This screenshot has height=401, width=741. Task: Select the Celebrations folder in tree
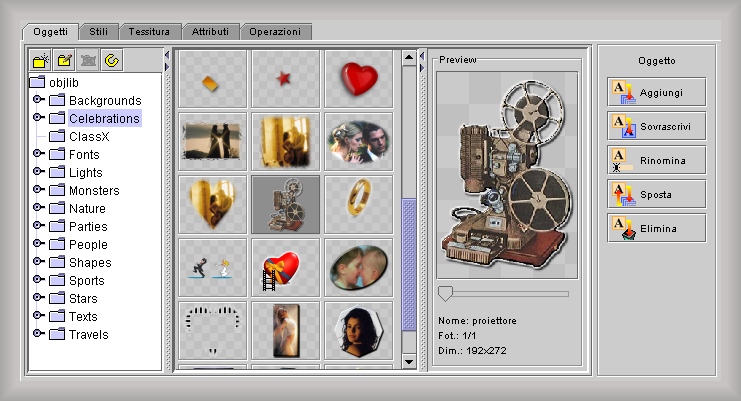[x=104, y=119]
